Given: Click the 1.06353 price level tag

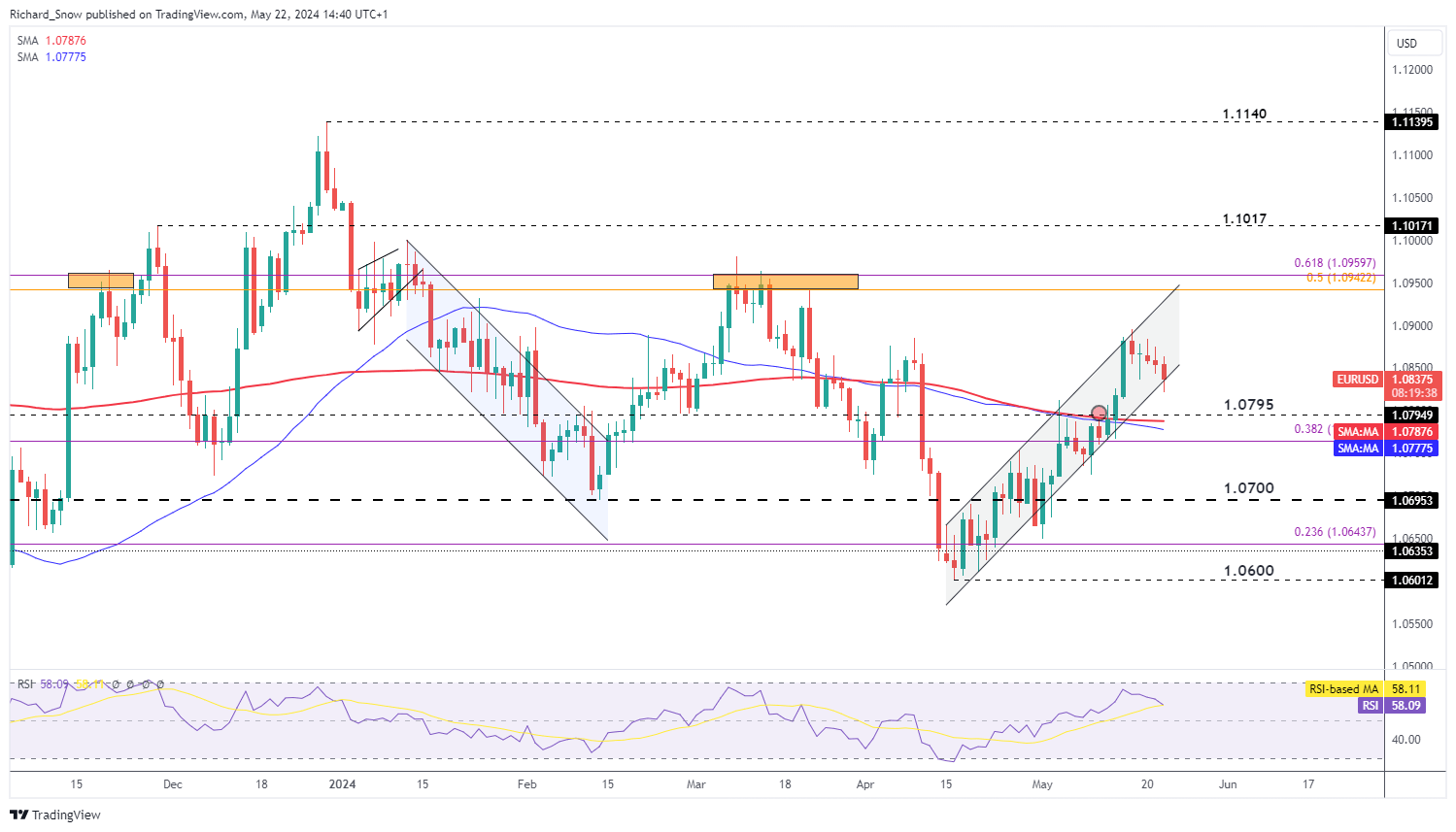Looking at the screenshot, I should tap(1412, 551).
